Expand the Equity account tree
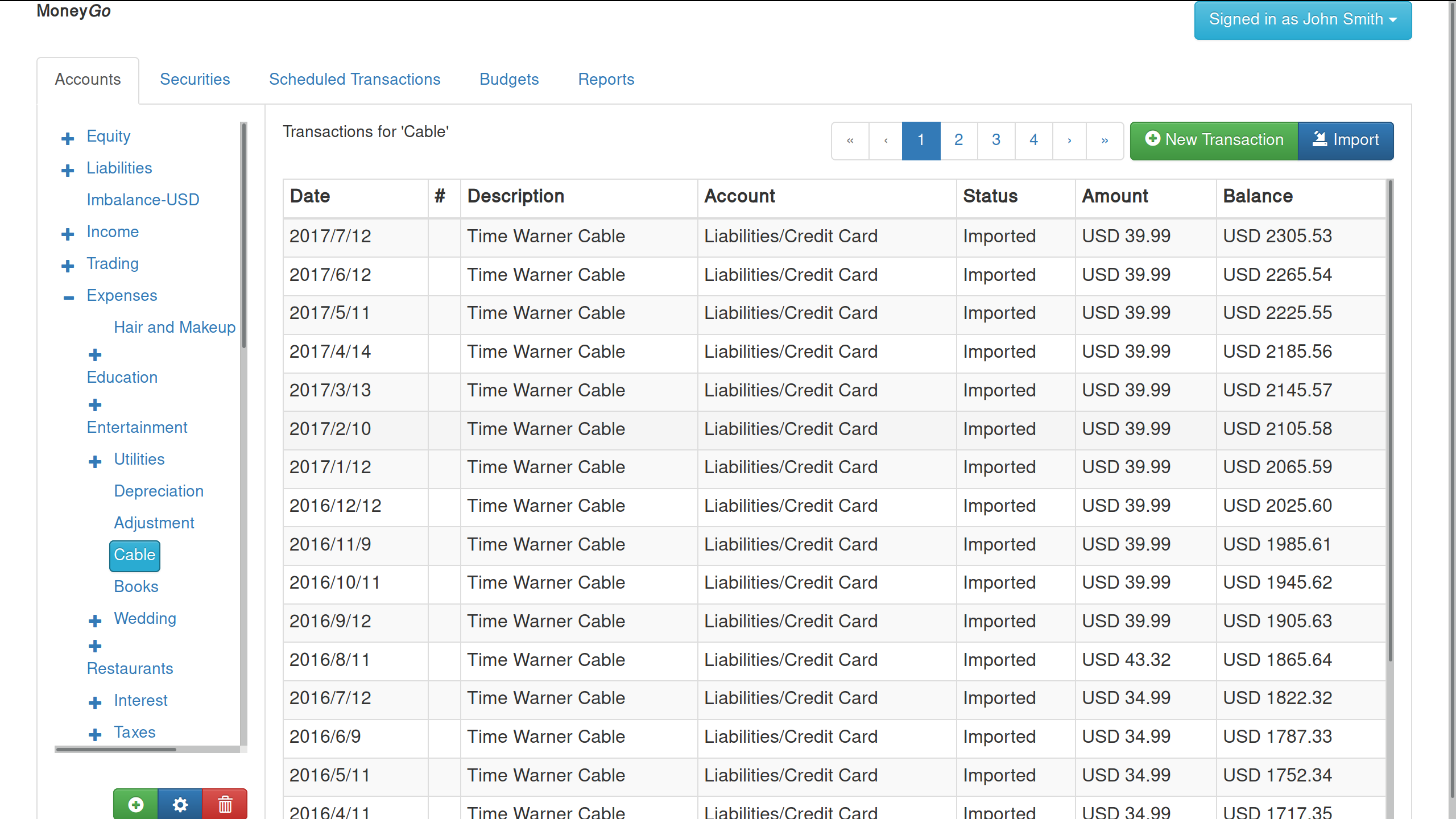The width and height of the screenshot is (1456, 819). 68,138
